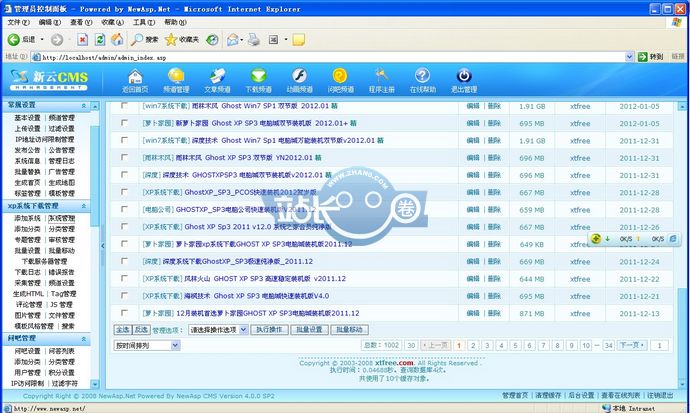The width and height of the screenshot is (690, 413).
Task: Click the IE Stop button
Action: [x=82, y=40]
